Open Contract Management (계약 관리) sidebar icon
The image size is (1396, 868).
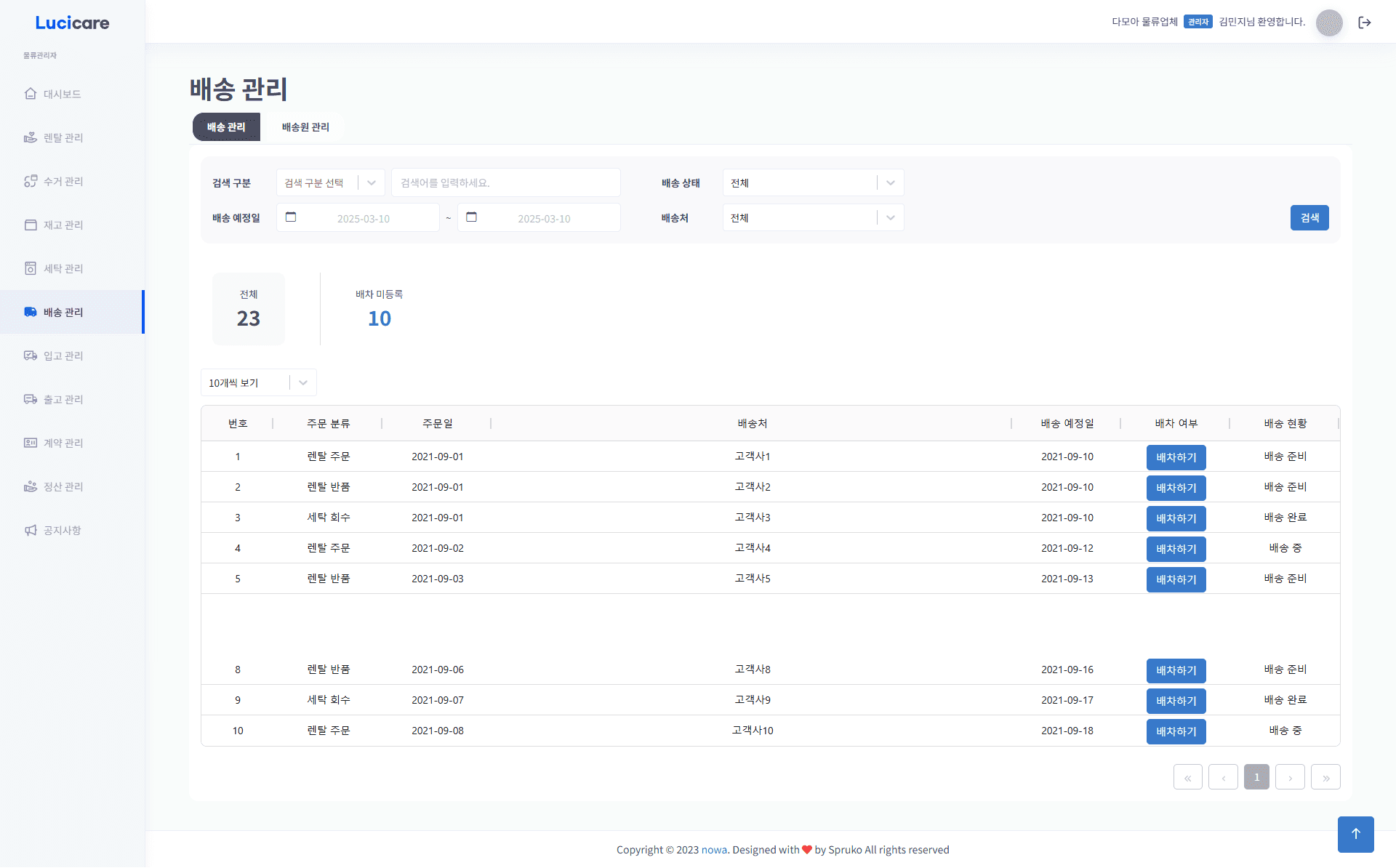(31, 443)
